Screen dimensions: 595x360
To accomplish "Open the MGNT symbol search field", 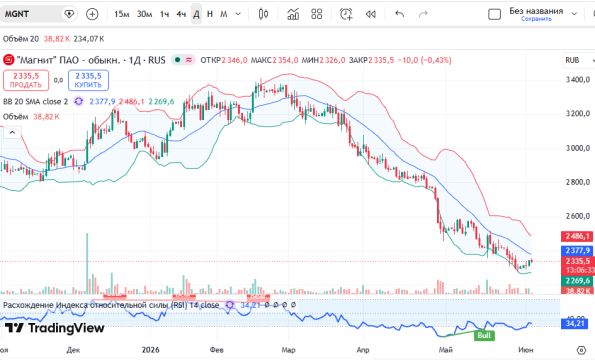I will click(31, 14).
